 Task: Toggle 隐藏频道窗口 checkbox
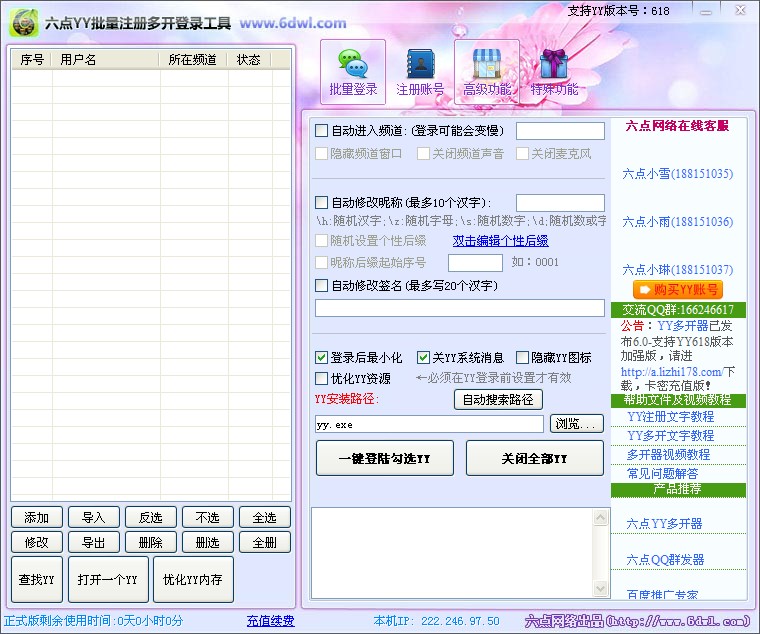tap(321, 154)
